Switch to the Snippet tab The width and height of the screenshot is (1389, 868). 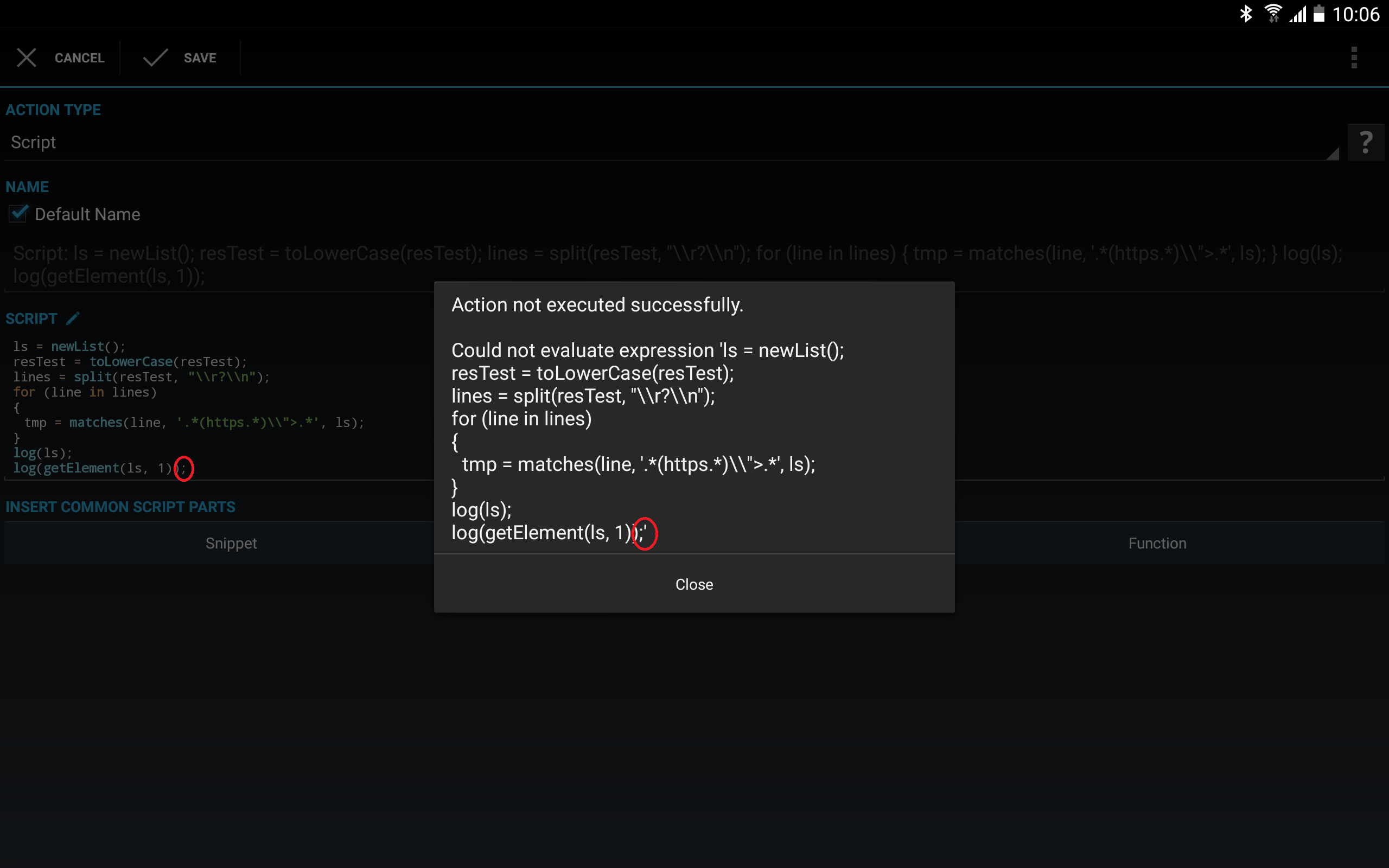[231, 542]
